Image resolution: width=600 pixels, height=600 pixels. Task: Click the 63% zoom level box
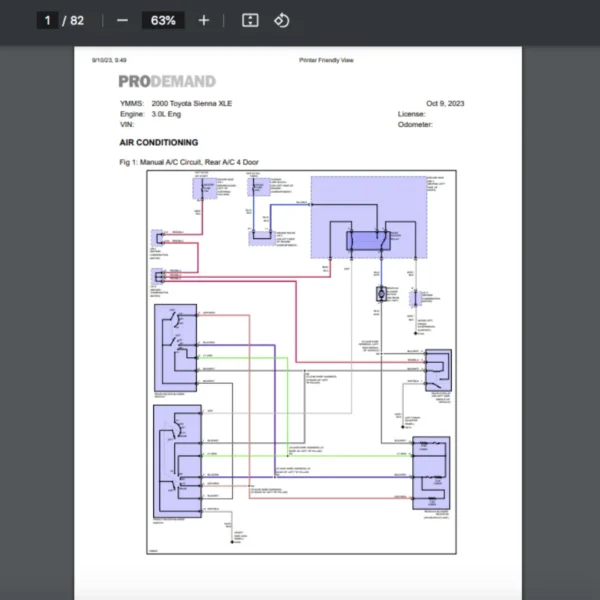click(x=163, y=20)
